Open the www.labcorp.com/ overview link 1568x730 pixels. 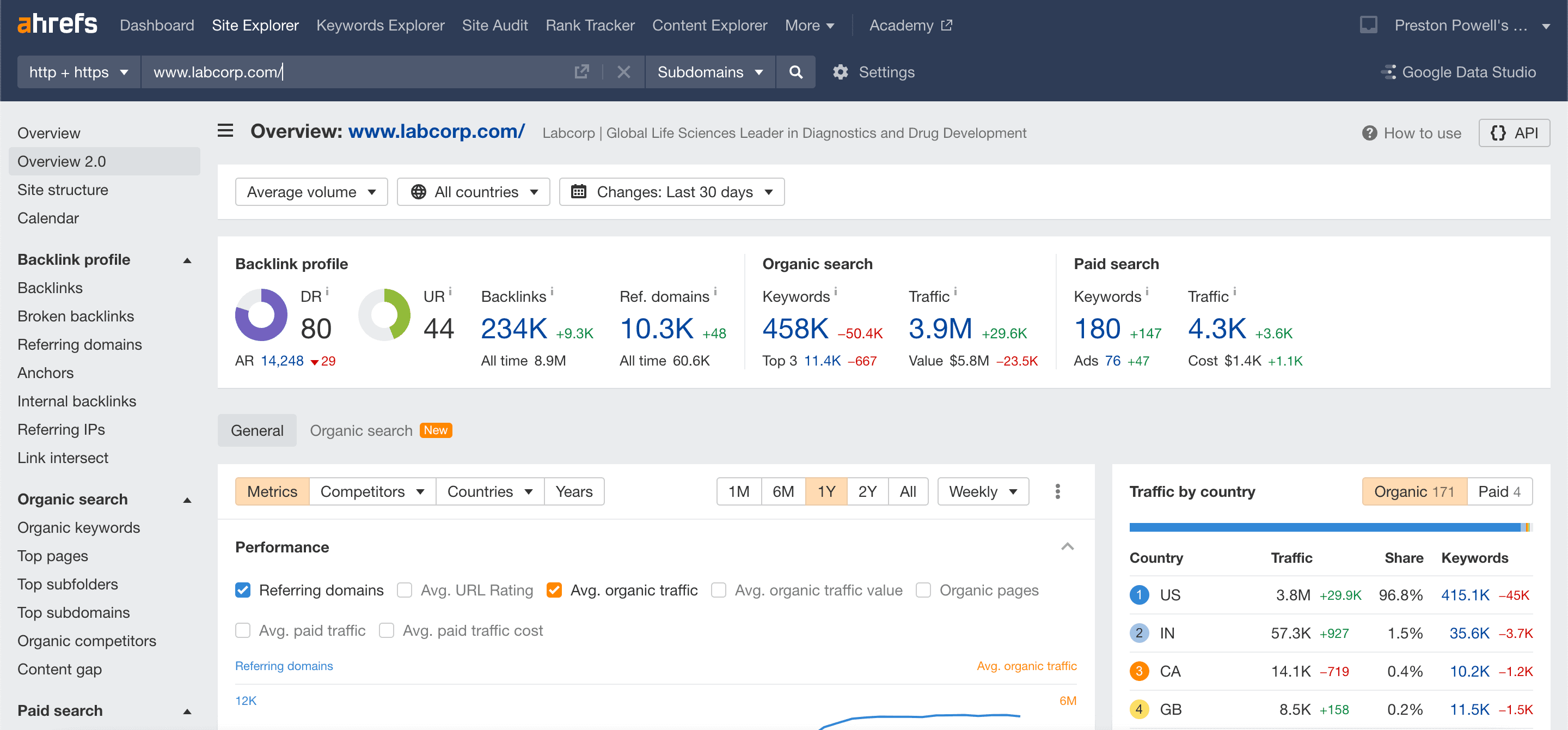click(436, 131)
